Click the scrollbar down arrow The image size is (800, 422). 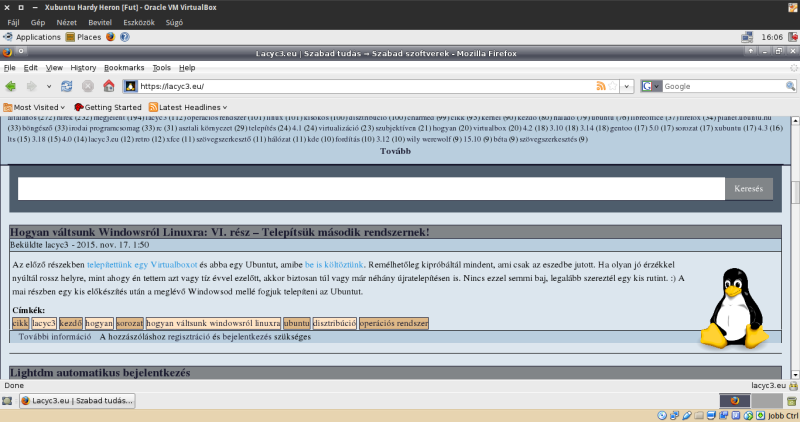(795, 375)
